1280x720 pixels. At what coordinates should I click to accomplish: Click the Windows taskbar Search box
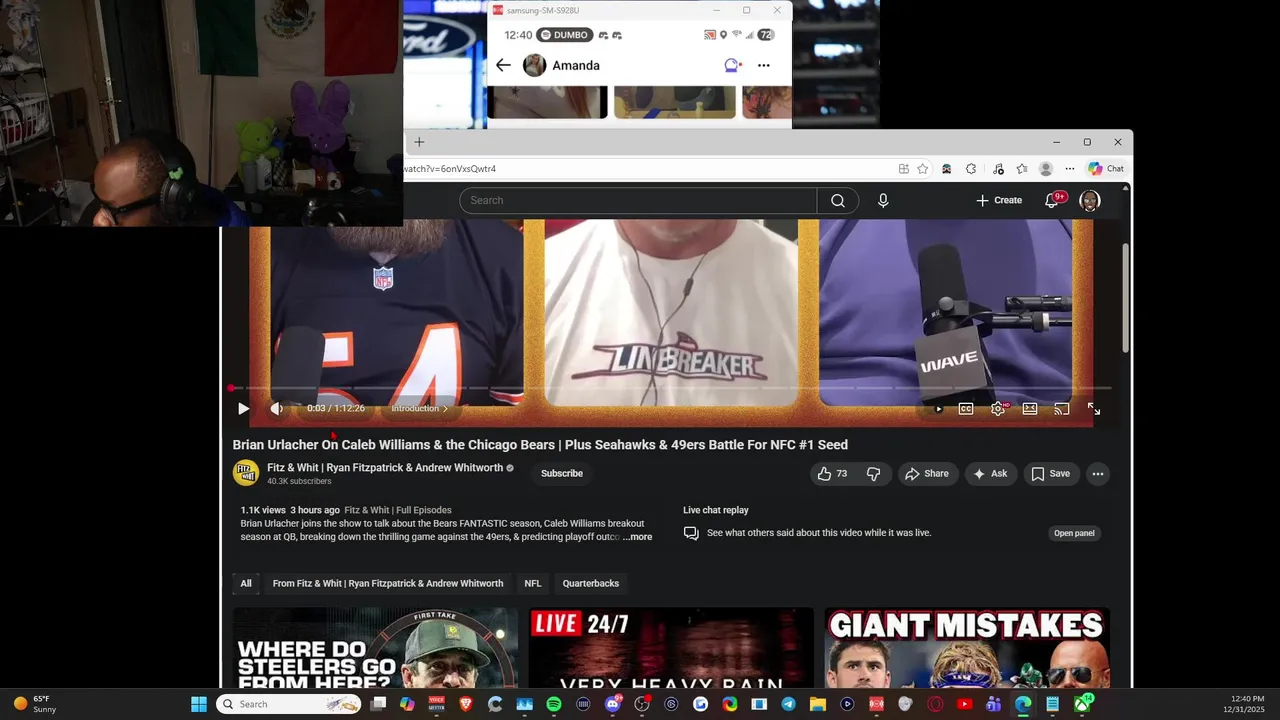pyautogui.click(x=289, y=704)
